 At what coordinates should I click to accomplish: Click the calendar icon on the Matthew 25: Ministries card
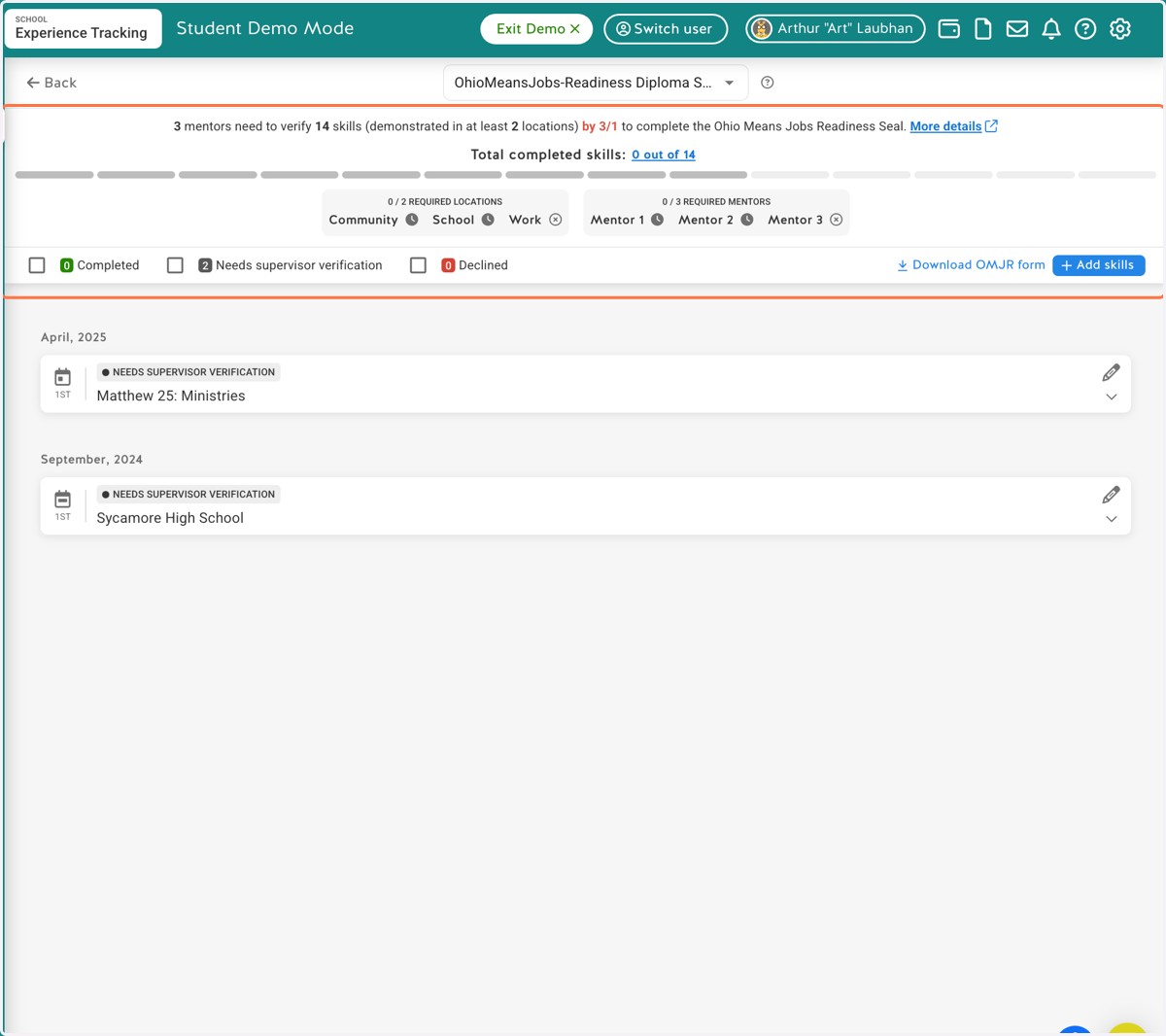click(x=62, y=377)
